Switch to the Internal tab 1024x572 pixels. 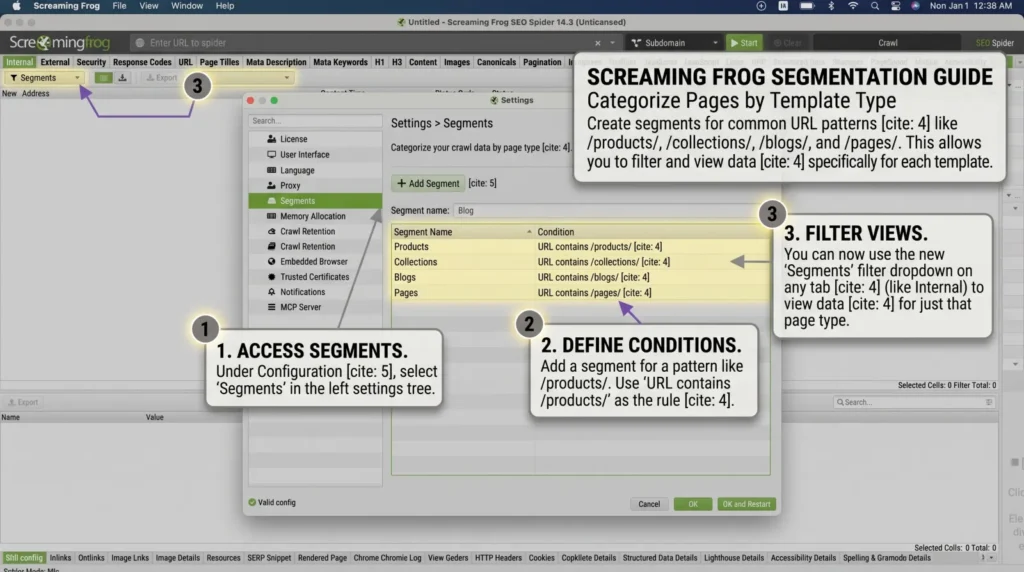20,62
